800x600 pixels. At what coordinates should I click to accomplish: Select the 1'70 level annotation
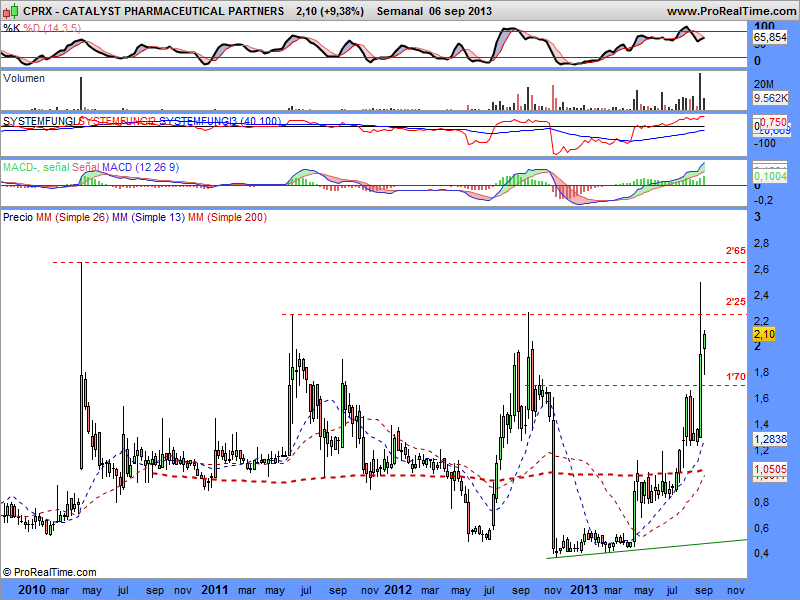pos(736,377)
